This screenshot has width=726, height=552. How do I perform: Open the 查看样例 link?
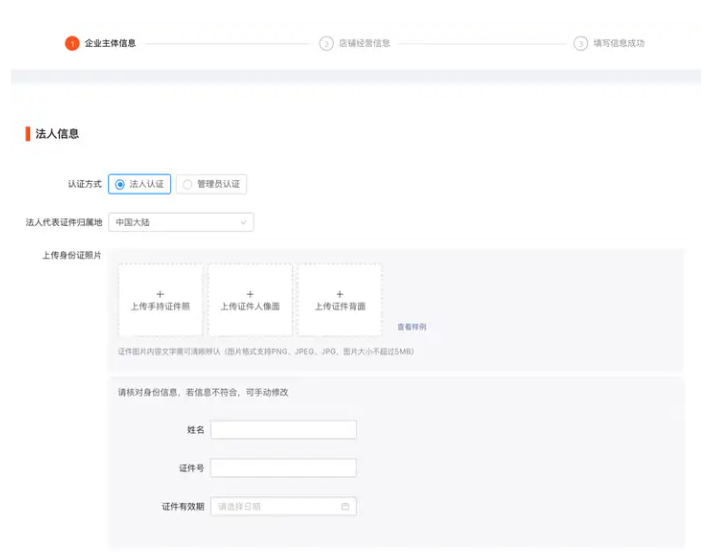coord(411,327)
